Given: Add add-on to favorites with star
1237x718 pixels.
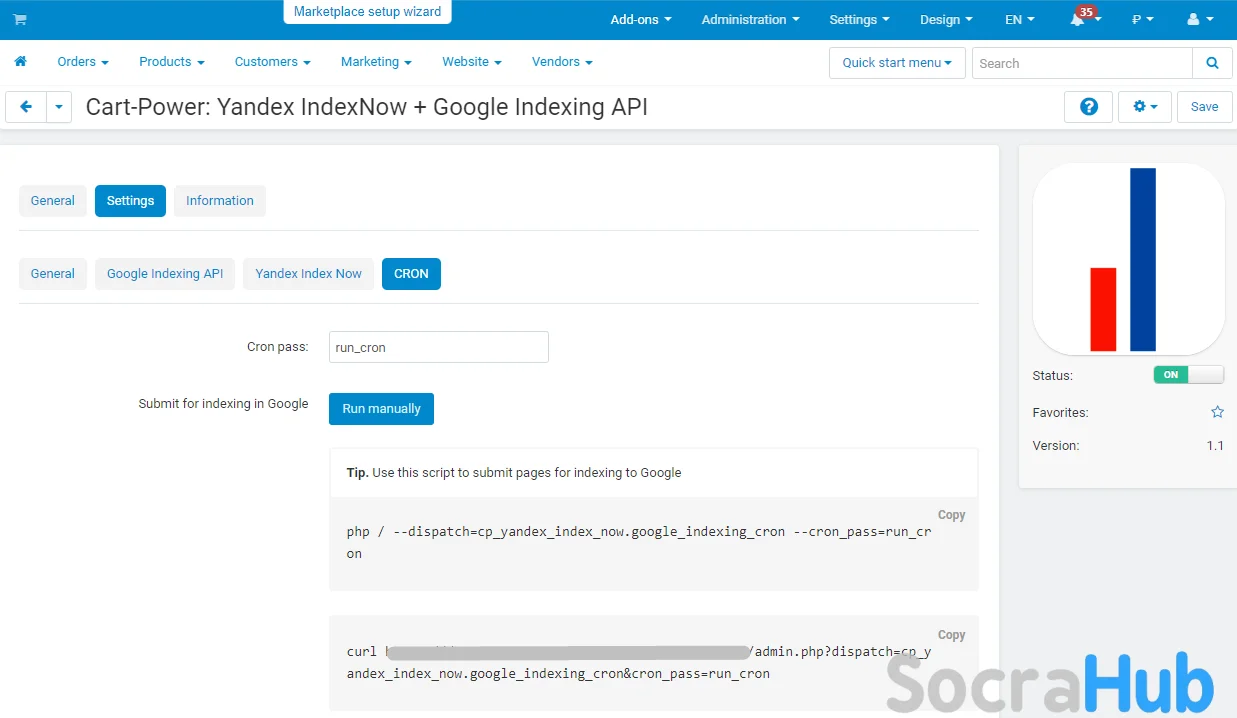Looking at the screenshot, I should 1217,412.
